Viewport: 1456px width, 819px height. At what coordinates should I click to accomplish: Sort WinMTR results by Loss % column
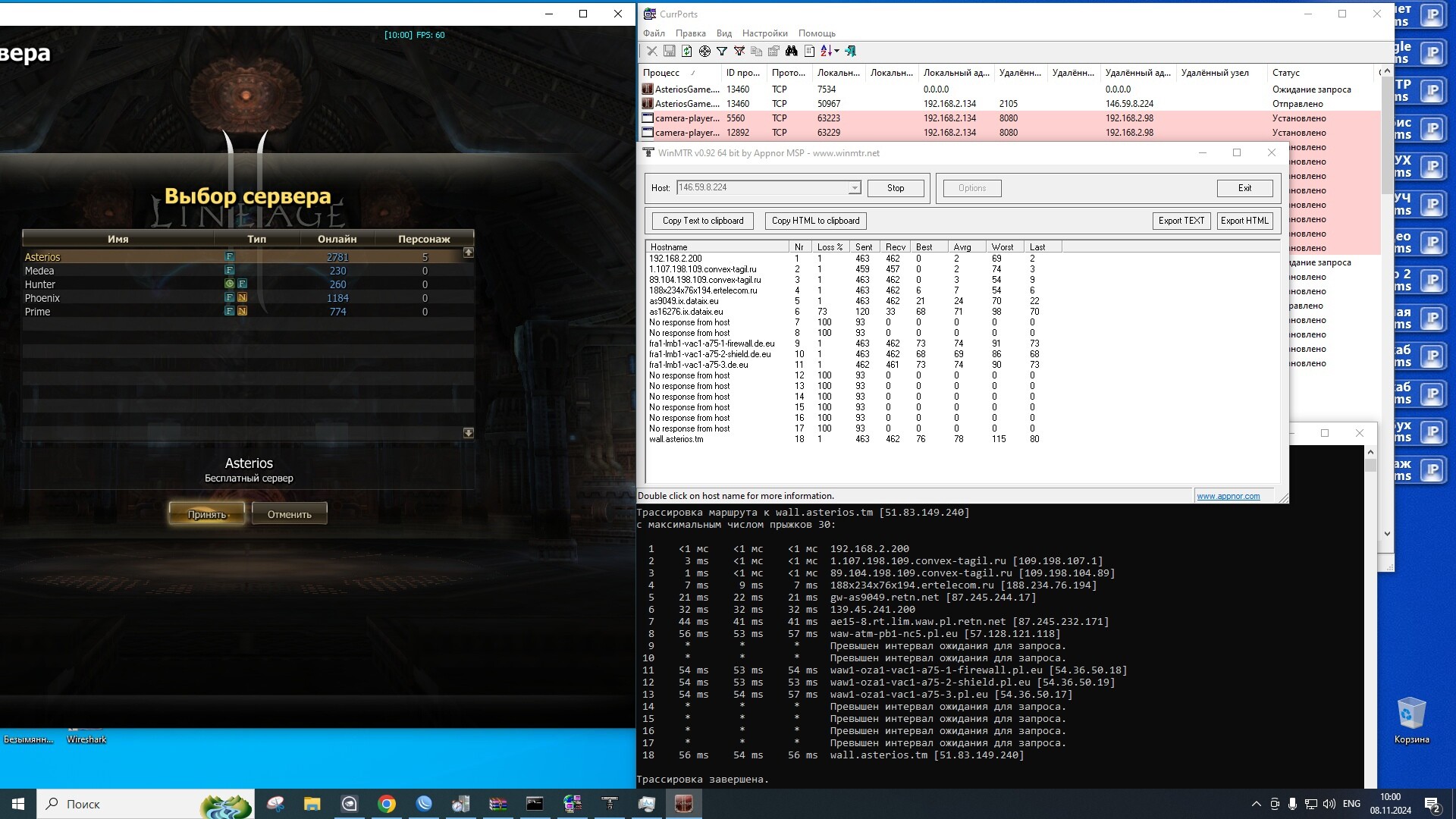pos(830,247)
